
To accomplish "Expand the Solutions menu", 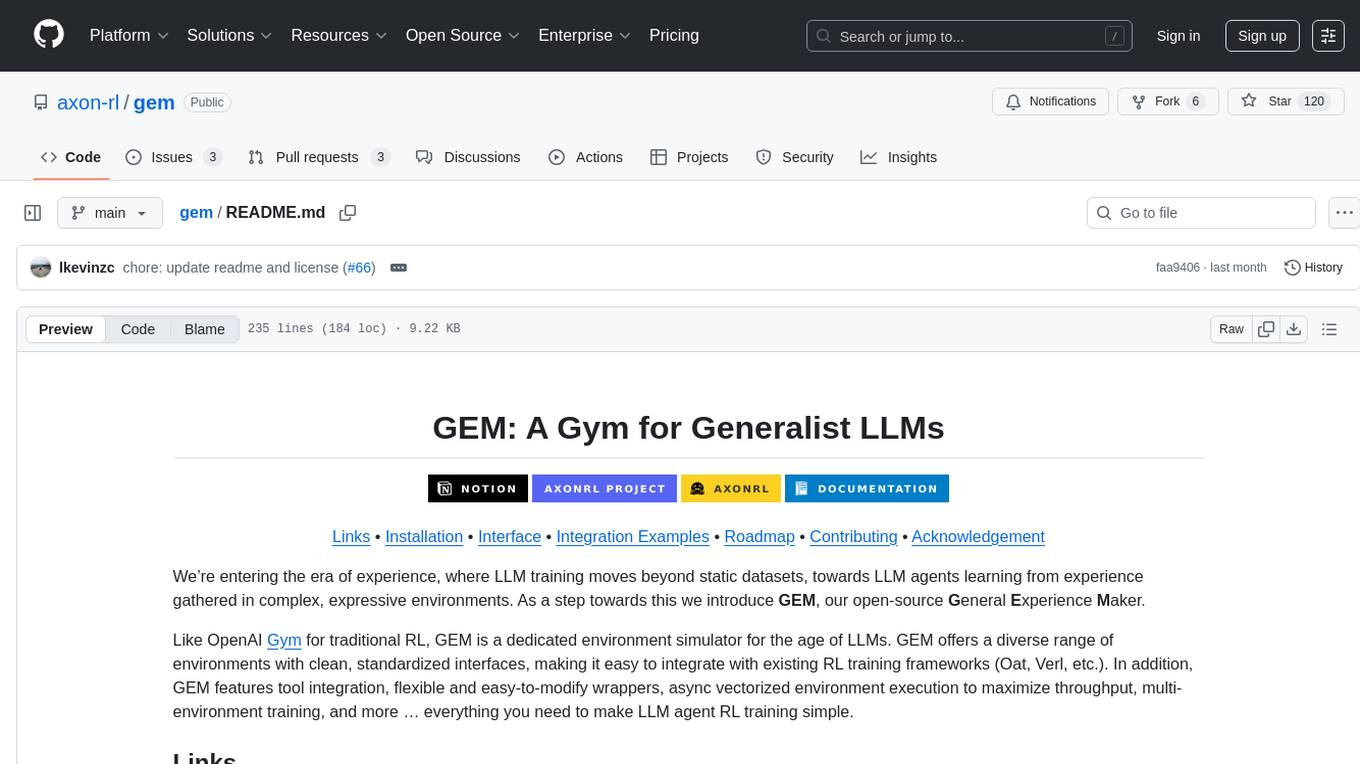I will point(229,35).
